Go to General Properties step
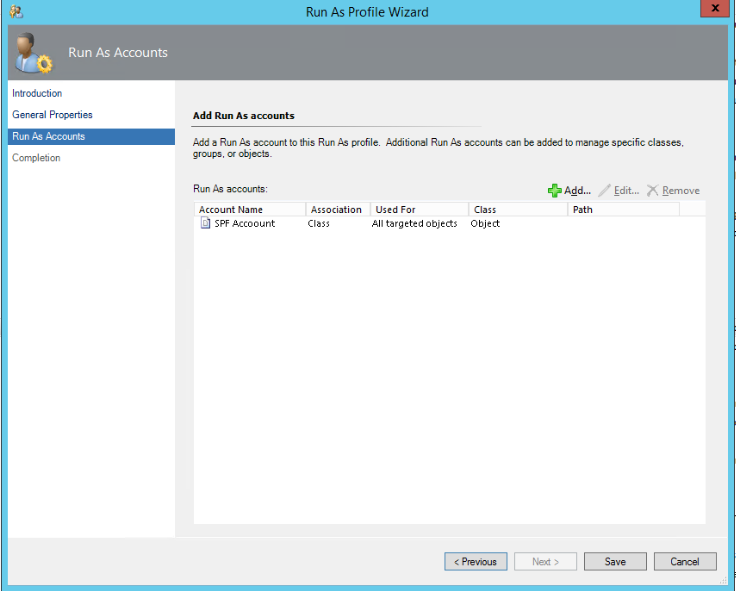 coord(52,115)
